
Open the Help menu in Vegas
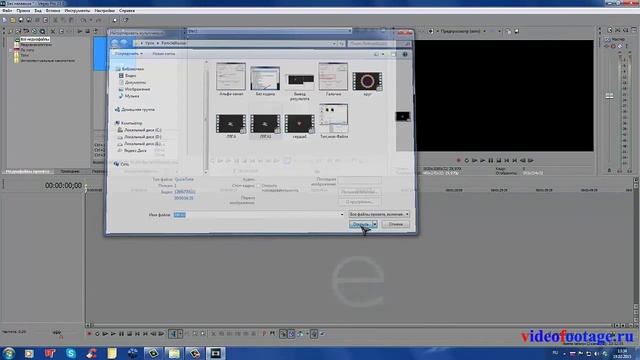click(127, 11)
